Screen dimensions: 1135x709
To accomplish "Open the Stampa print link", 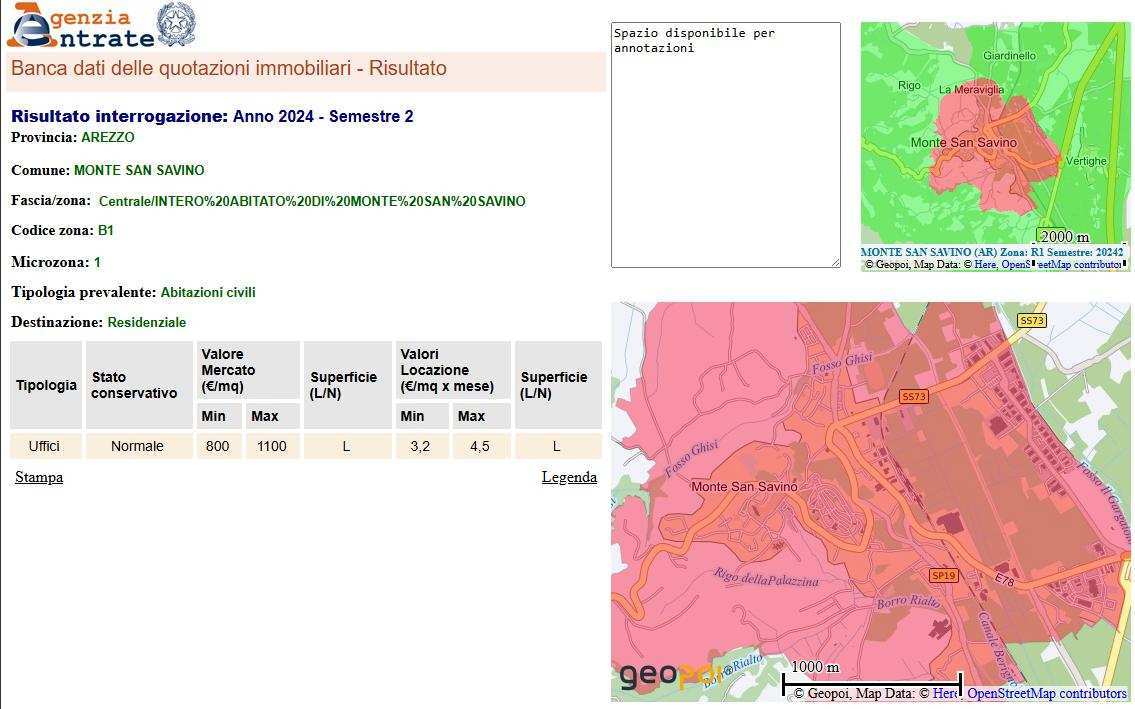I will (39, 477).
